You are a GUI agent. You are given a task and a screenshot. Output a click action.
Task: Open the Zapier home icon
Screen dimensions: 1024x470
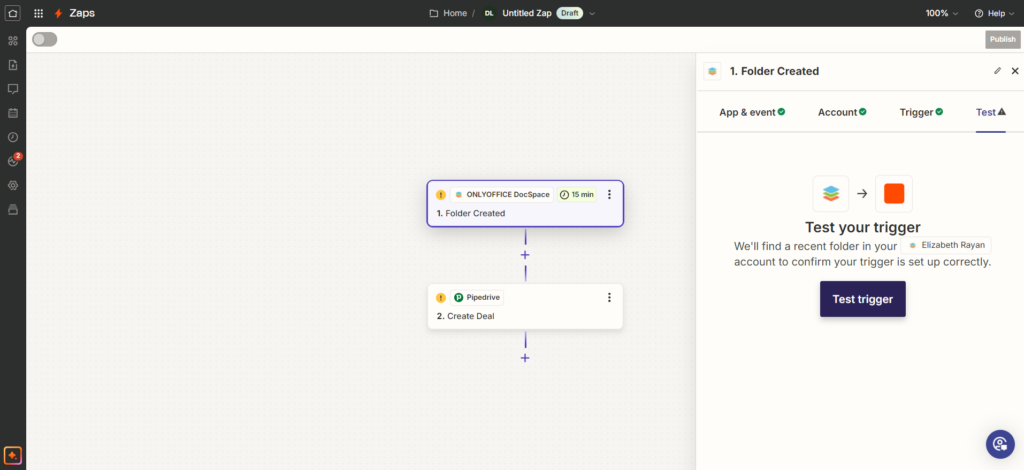(x=12, y=13)
